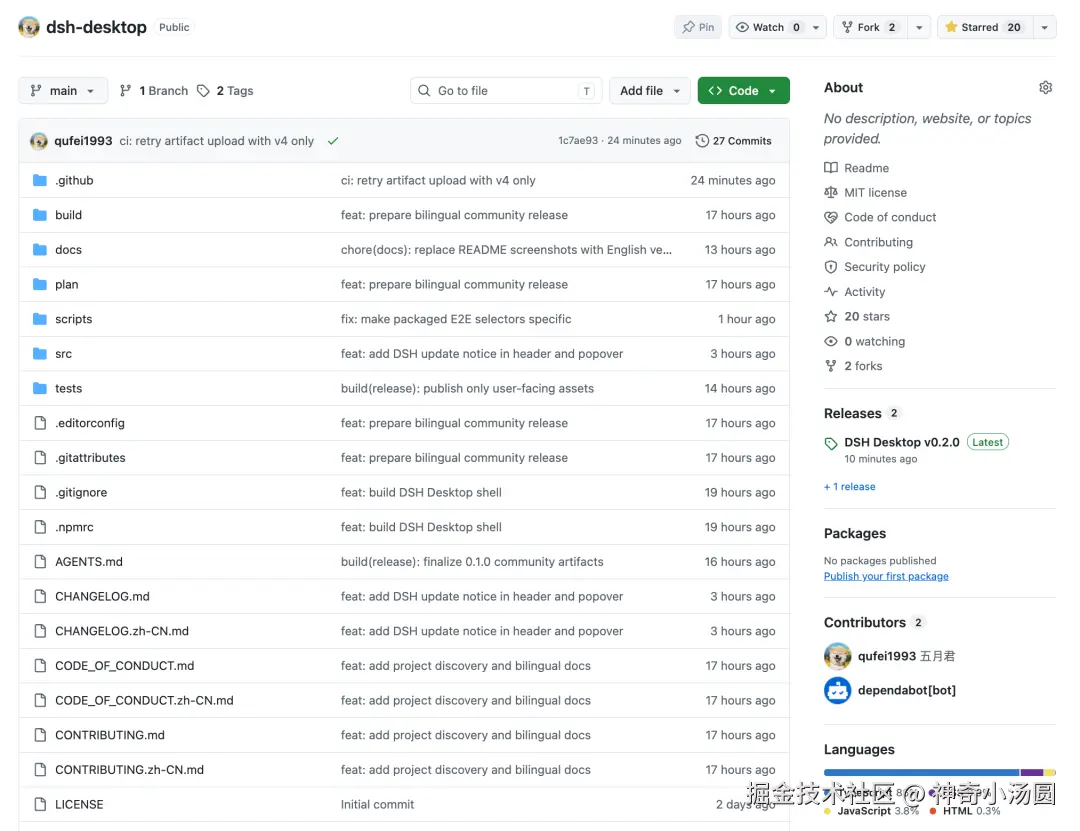Click the .github folder icon
The image size is (1080, 831).
click(40, 181)
